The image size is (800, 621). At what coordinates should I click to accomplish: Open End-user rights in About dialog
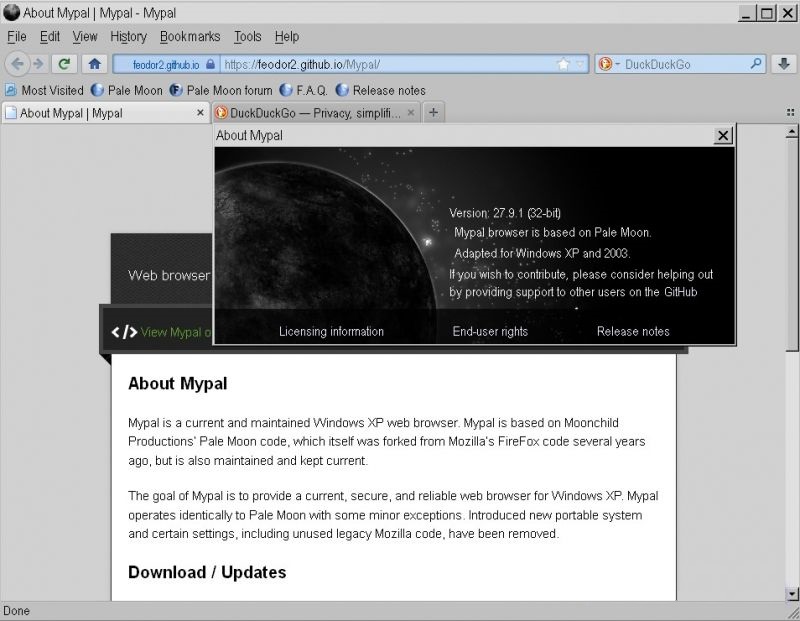point(491,331)
